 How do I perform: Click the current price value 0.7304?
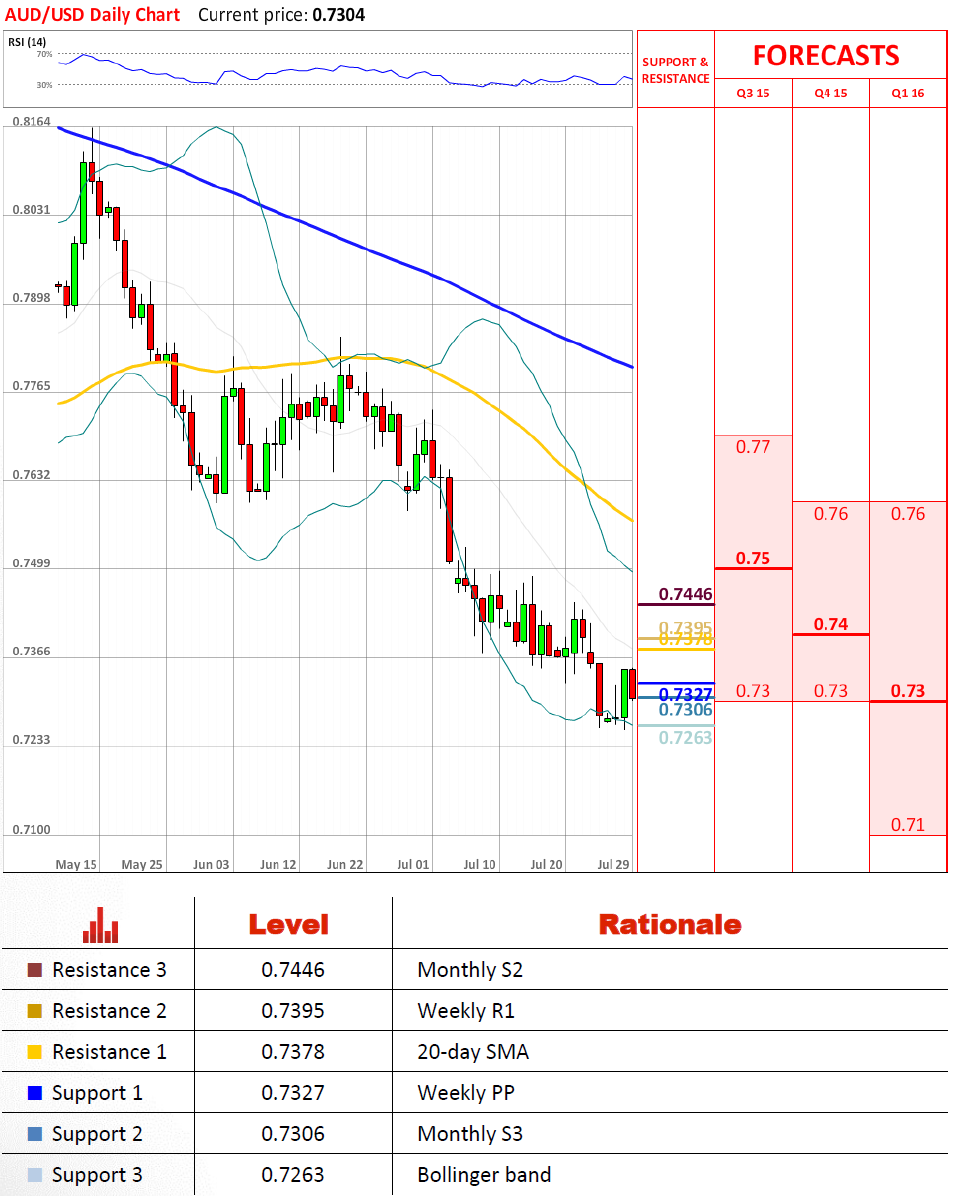tap(339, 15)
